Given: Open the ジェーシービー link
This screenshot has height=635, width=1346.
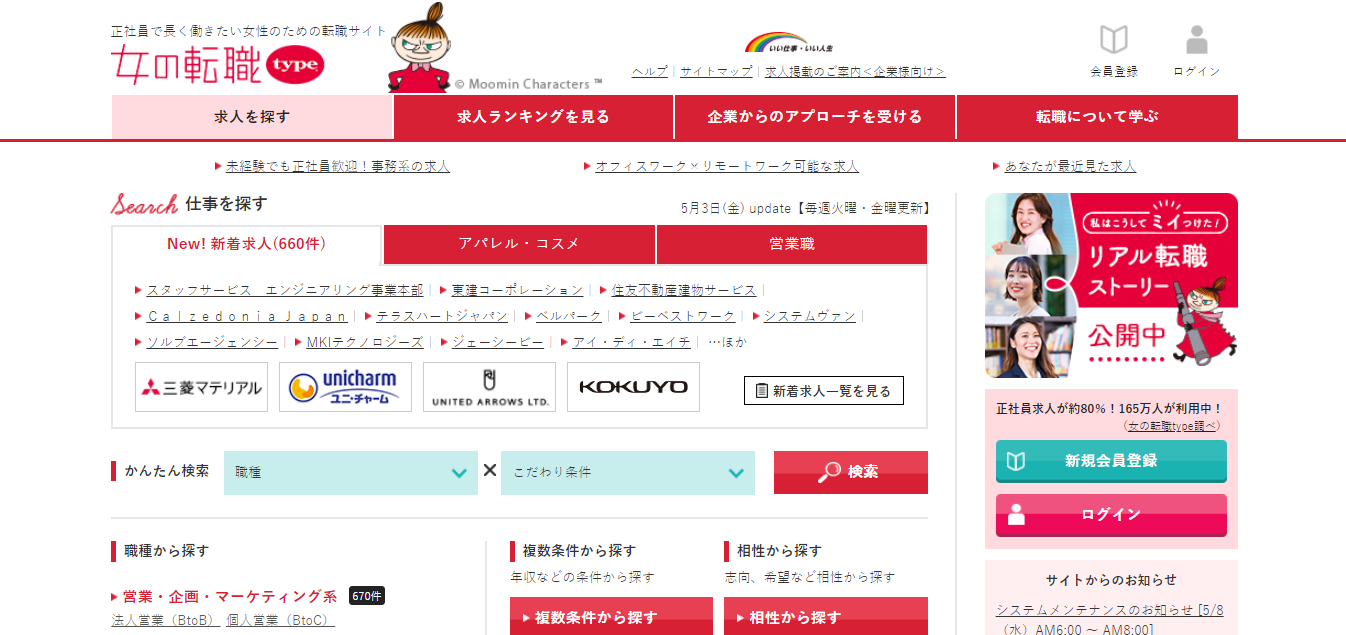Looking at the screenshot, I should pyautogui.click(x=498, y=342).
